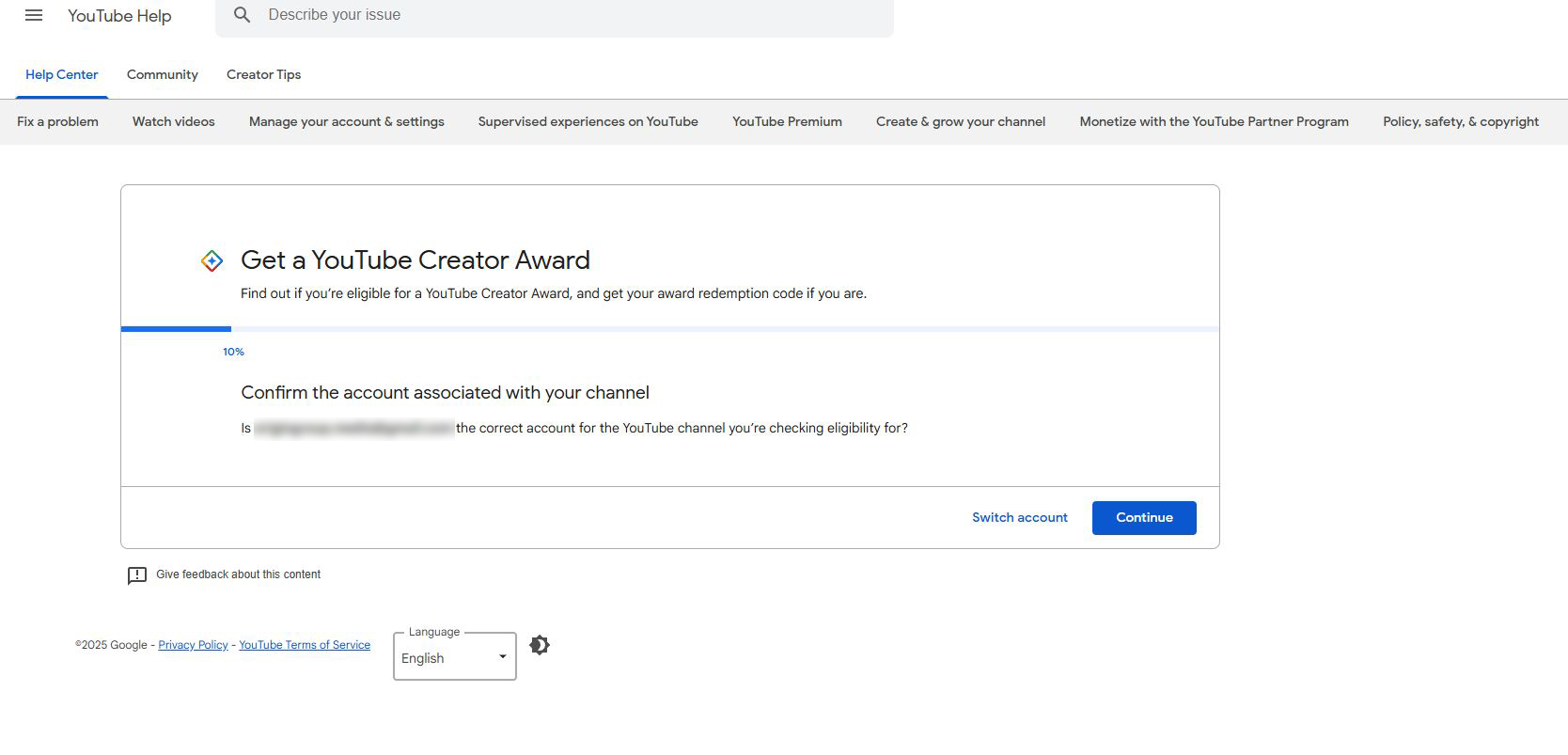Image resolution: width=1568 pixels, height=755 pixels.
Task: Open YouTube Terms of Service link
Action: [305, 645]
